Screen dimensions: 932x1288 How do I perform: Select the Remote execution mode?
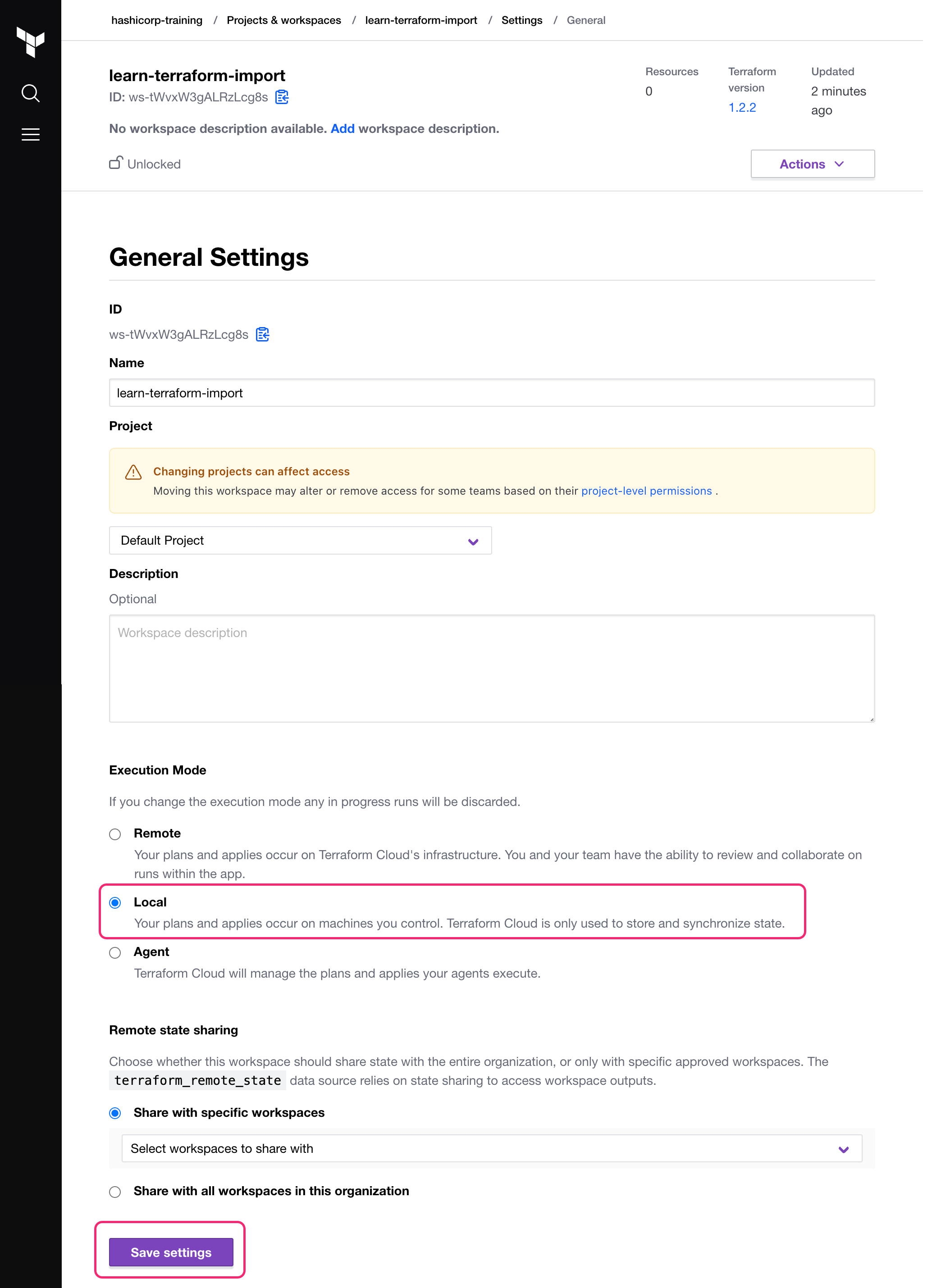tap(115, 834)
